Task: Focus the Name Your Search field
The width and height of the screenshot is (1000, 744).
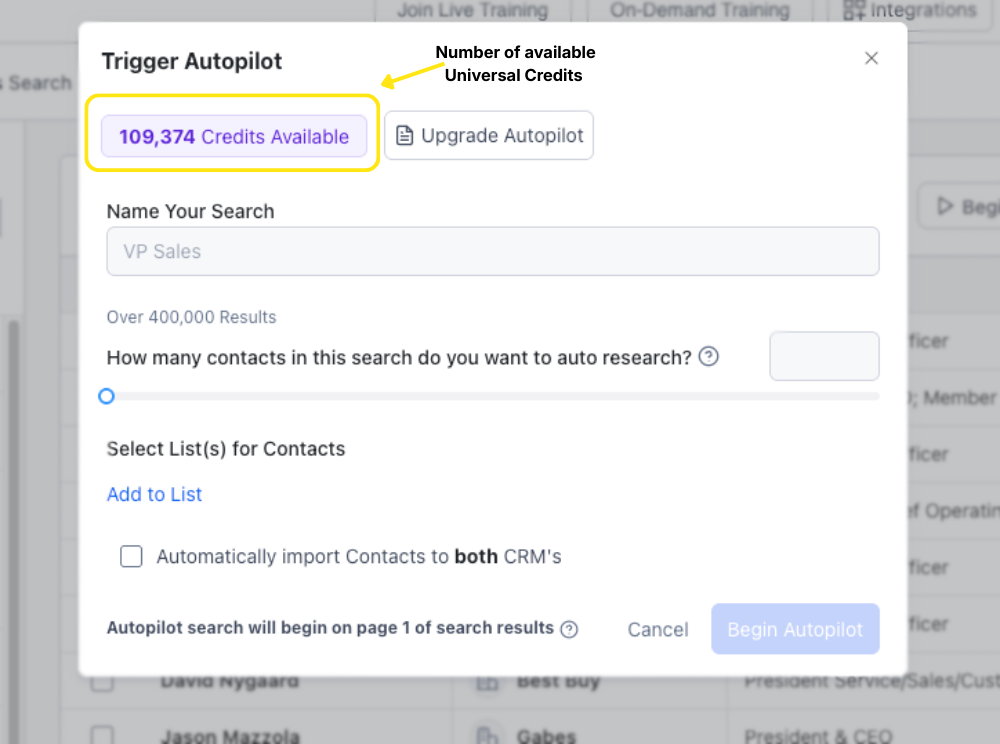Action: [x=492, y=252]
